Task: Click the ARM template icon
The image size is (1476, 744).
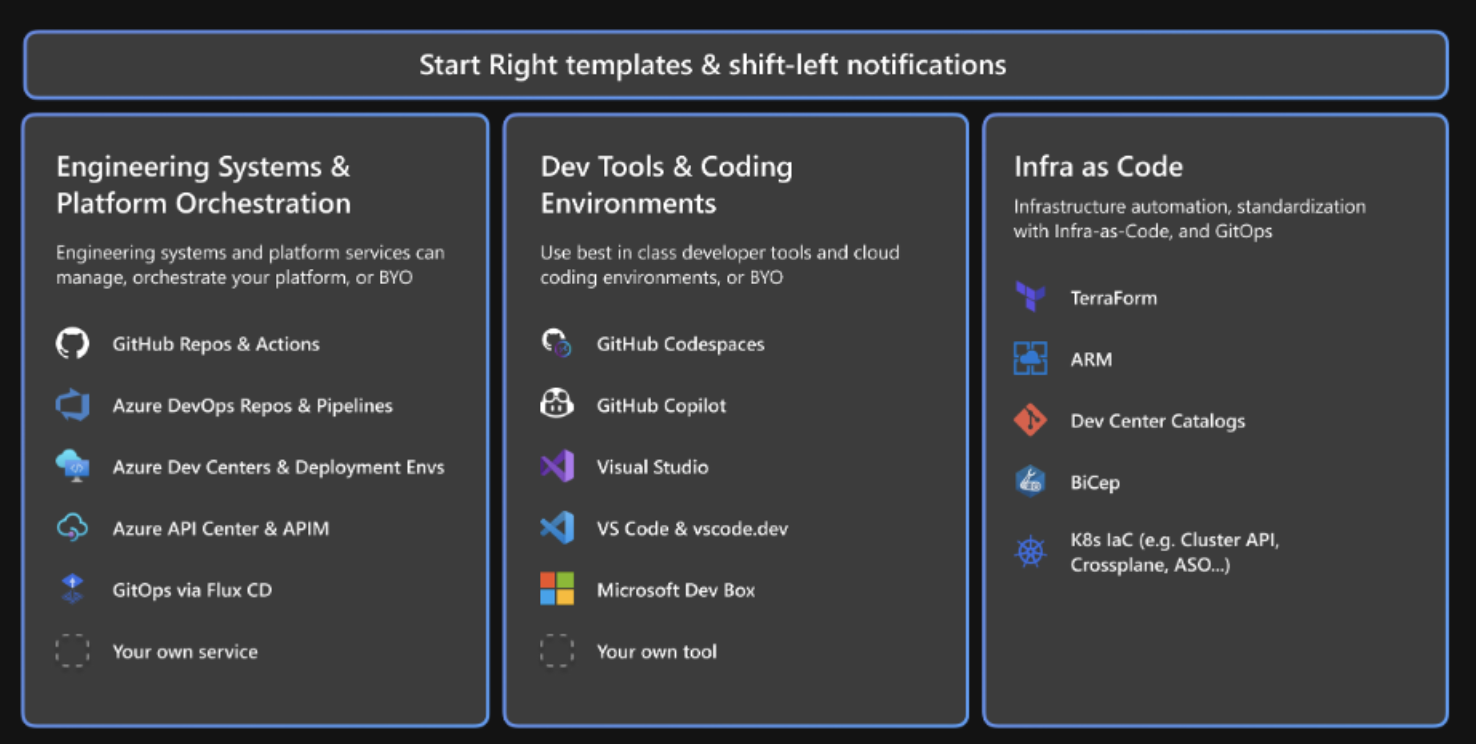Action: [x=1030, y=359]
